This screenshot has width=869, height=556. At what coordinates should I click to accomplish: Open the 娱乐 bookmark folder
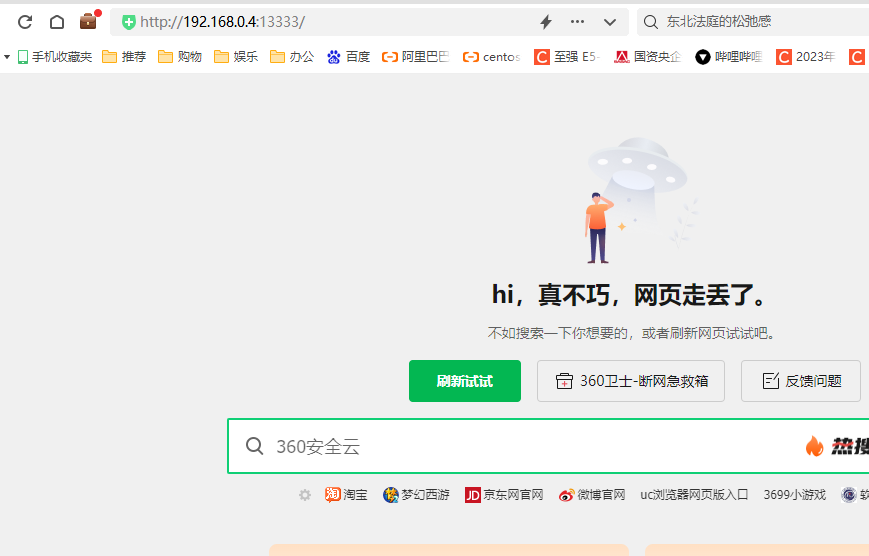coord(236,57)
